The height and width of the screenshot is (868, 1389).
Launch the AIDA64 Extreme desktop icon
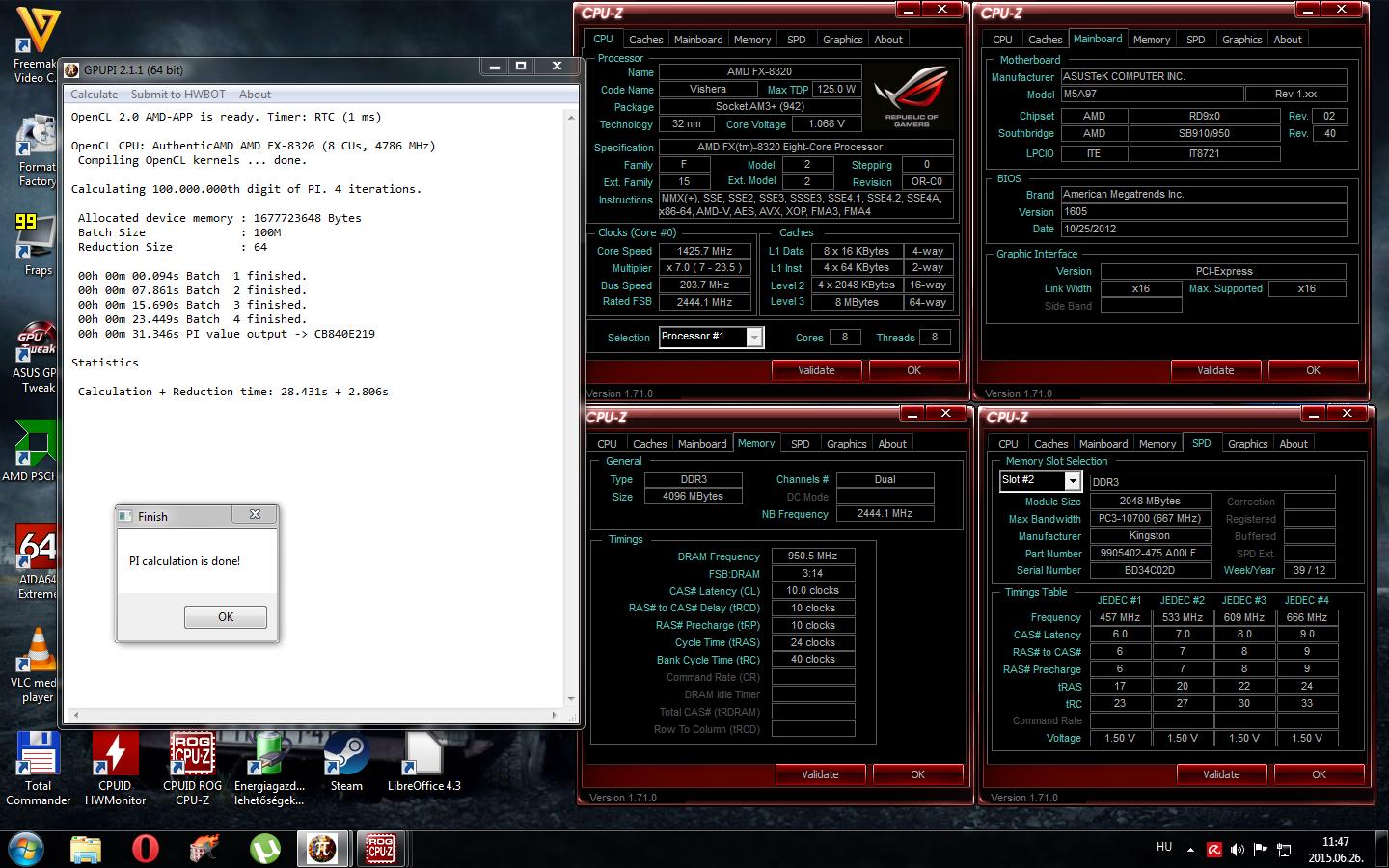coord(37,562)
